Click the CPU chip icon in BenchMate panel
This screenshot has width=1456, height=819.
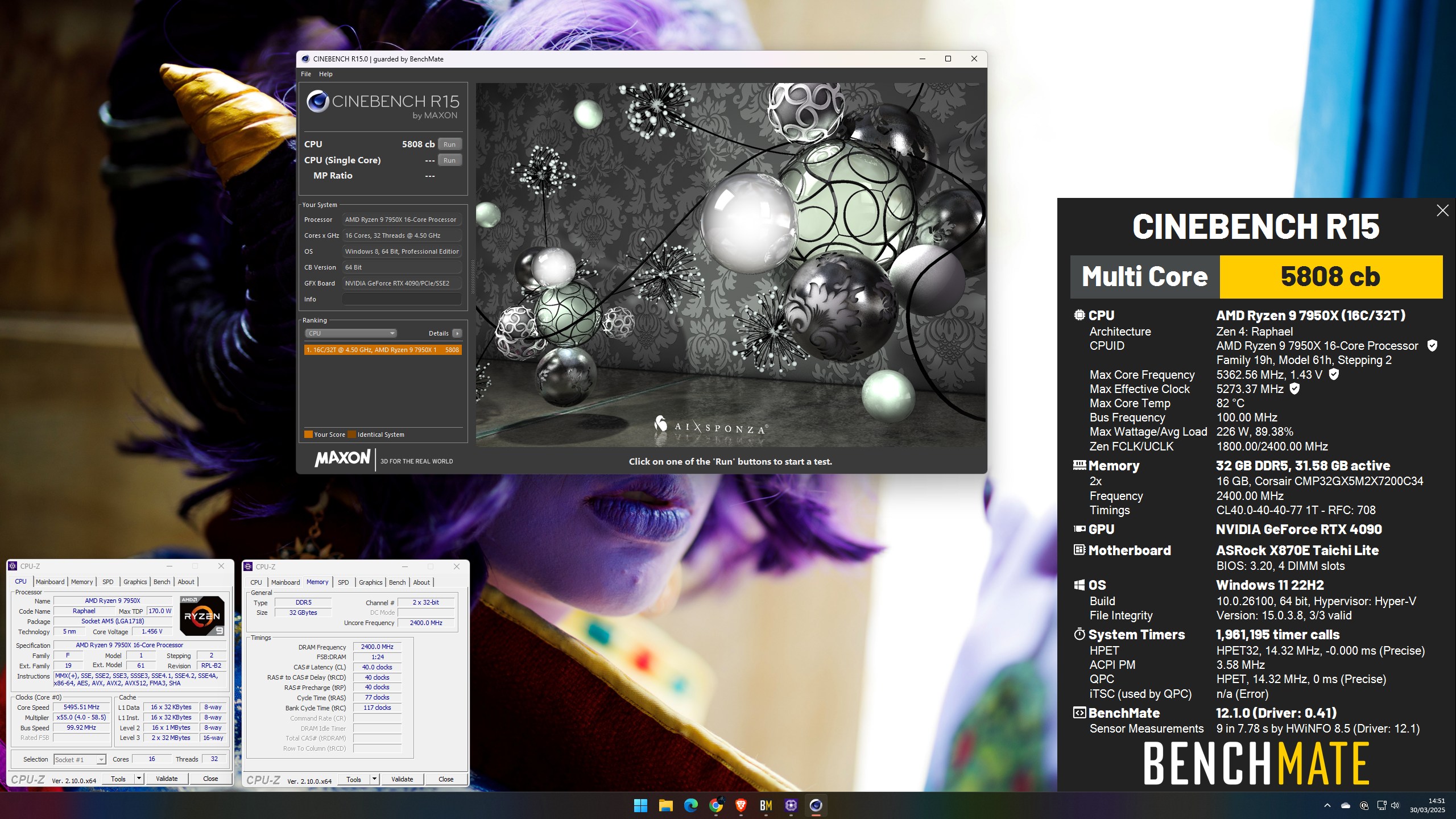pos(1079,315)
